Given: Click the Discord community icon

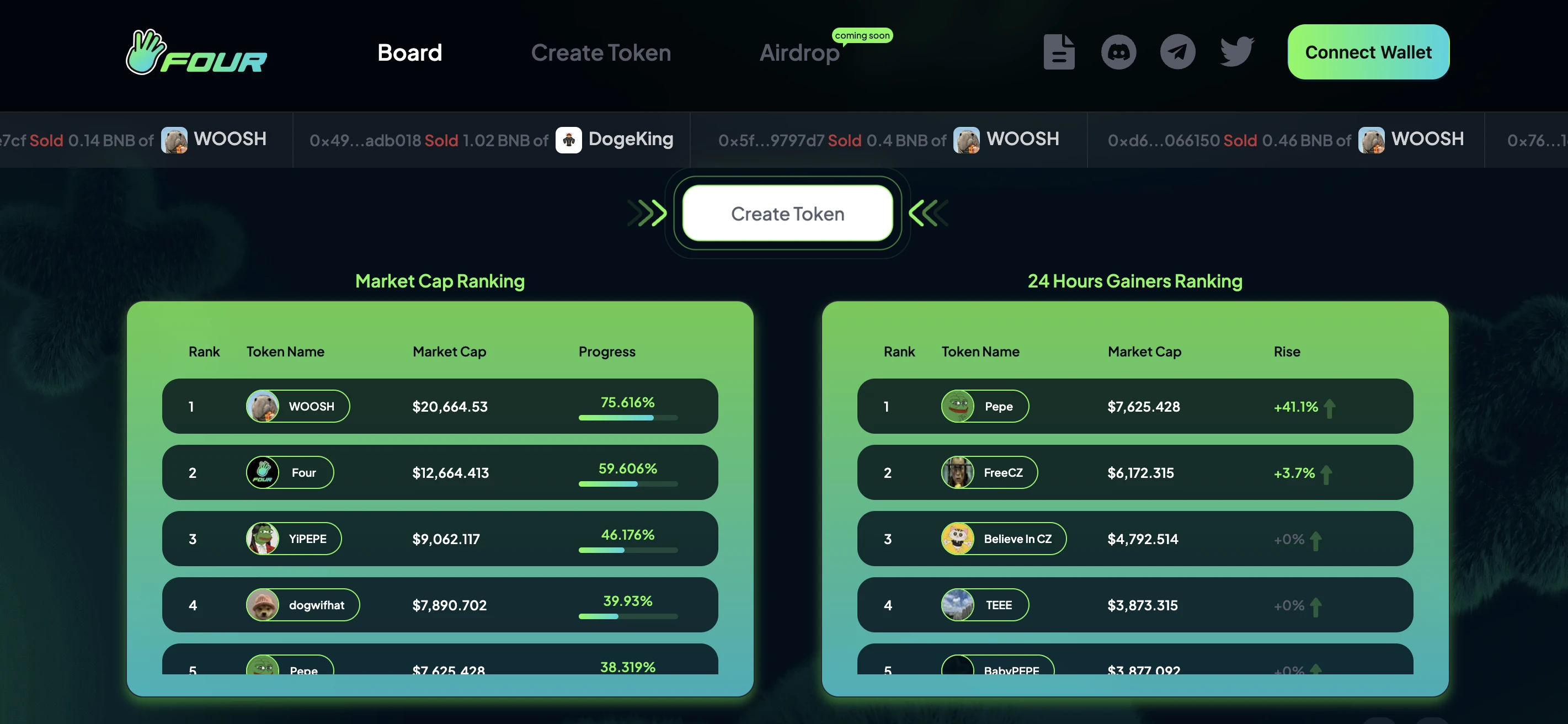Looking at the screenshot, I should pyautogui.click(x=1118, y=51).
